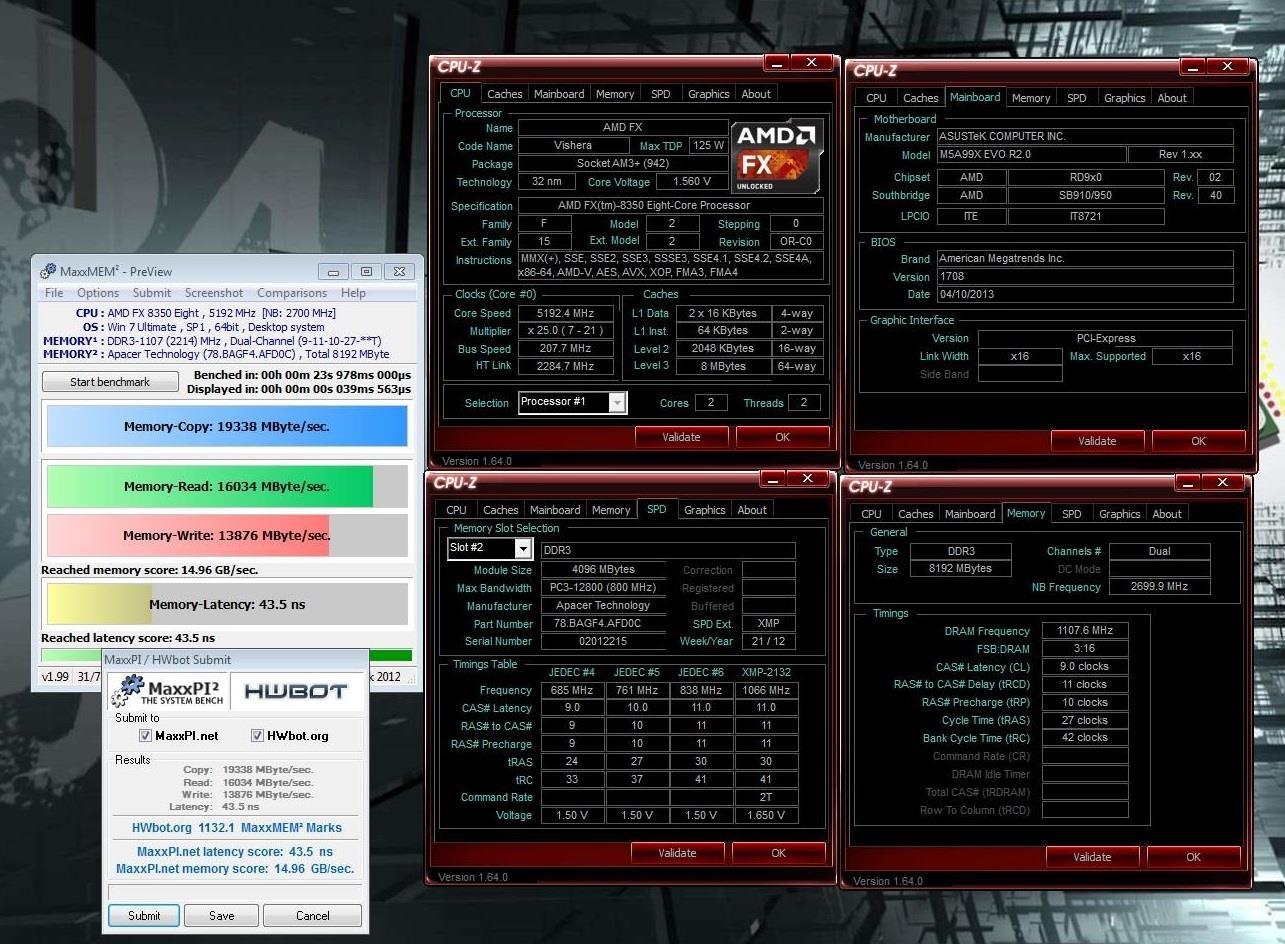Toggle the HWbot.org submit checkbox
The width and height of the screenshot is (1285, 944).
point(258,736)
